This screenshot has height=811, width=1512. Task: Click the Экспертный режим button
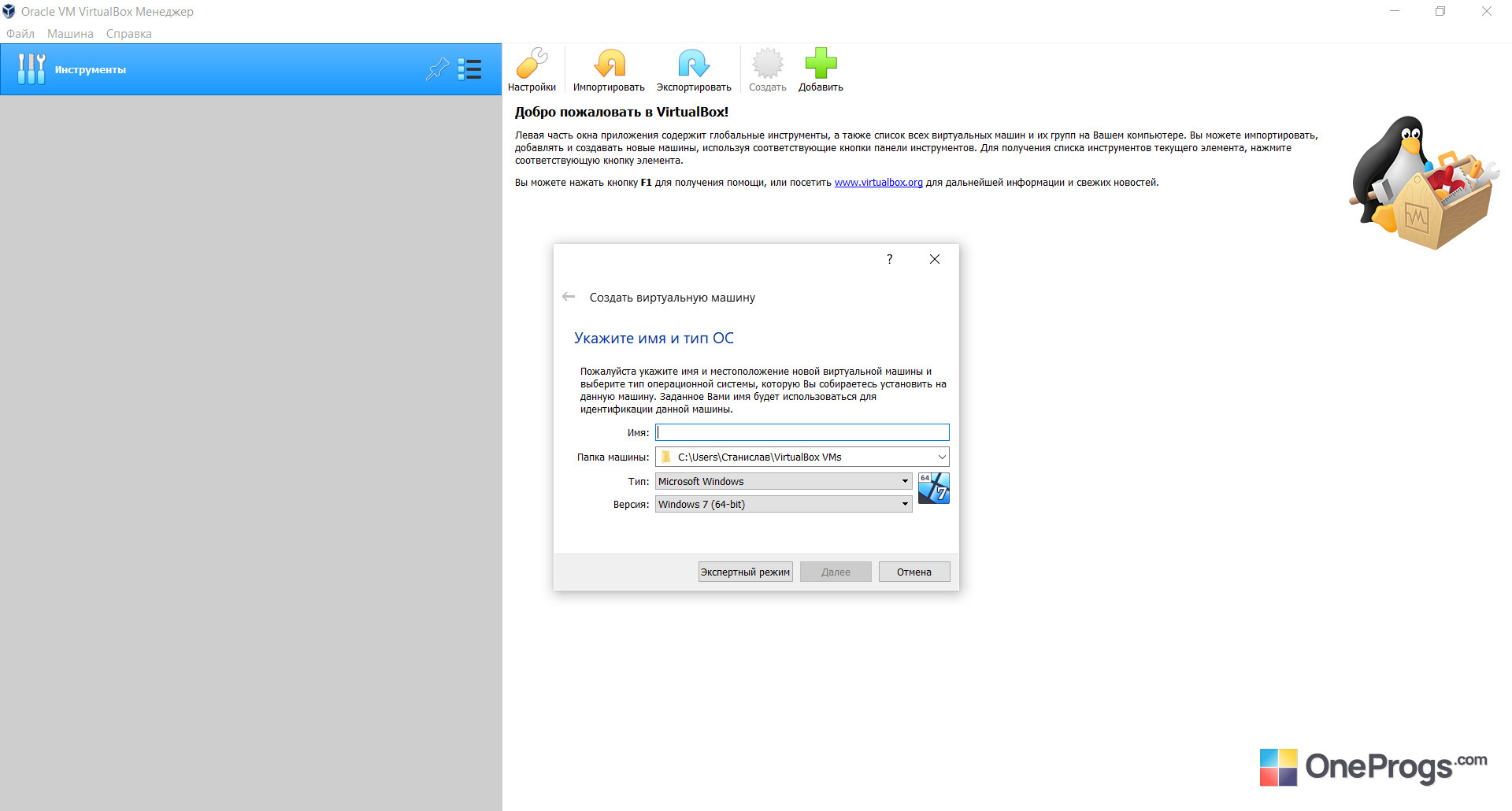[x=745, y=572]
